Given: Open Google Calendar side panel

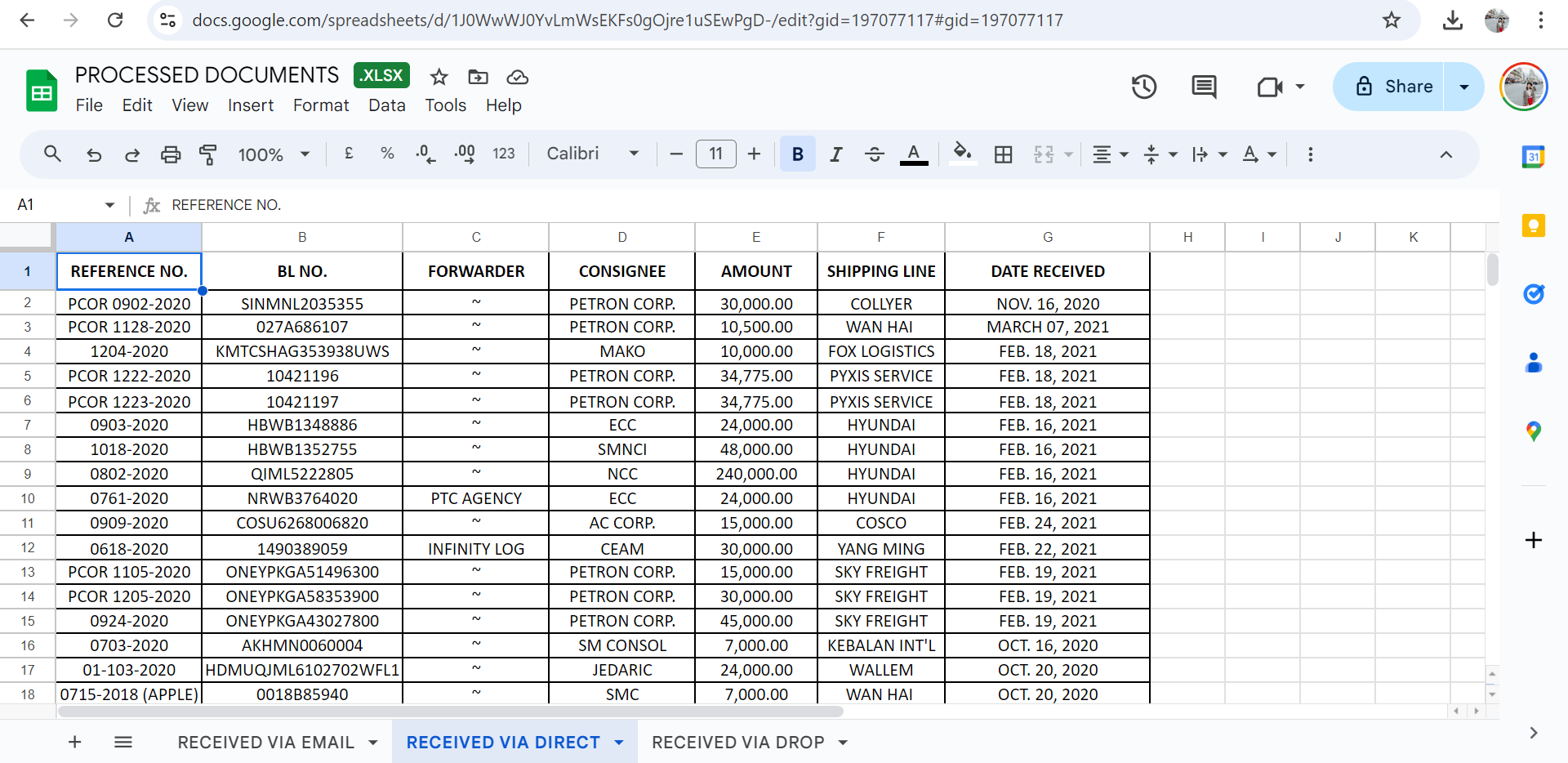Looking at the screenshot, I should coord(1534,156).
